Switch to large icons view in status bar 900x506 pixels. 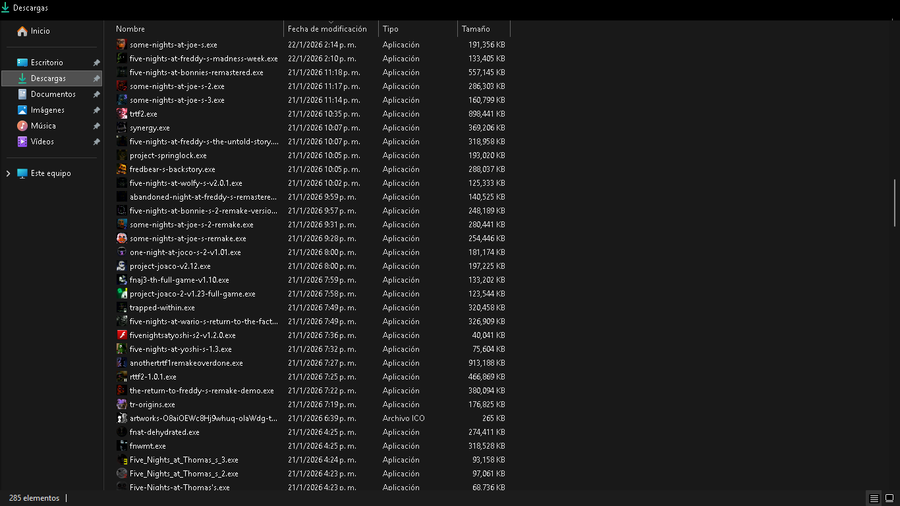[x=889, y=499]
